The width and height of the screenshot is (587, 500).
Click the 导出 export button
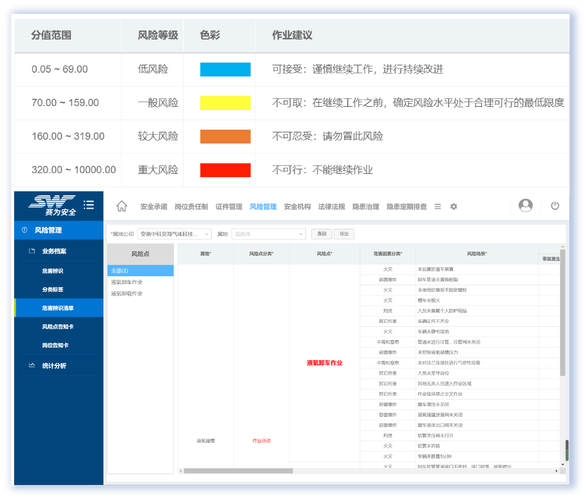[x=344, y=234]
